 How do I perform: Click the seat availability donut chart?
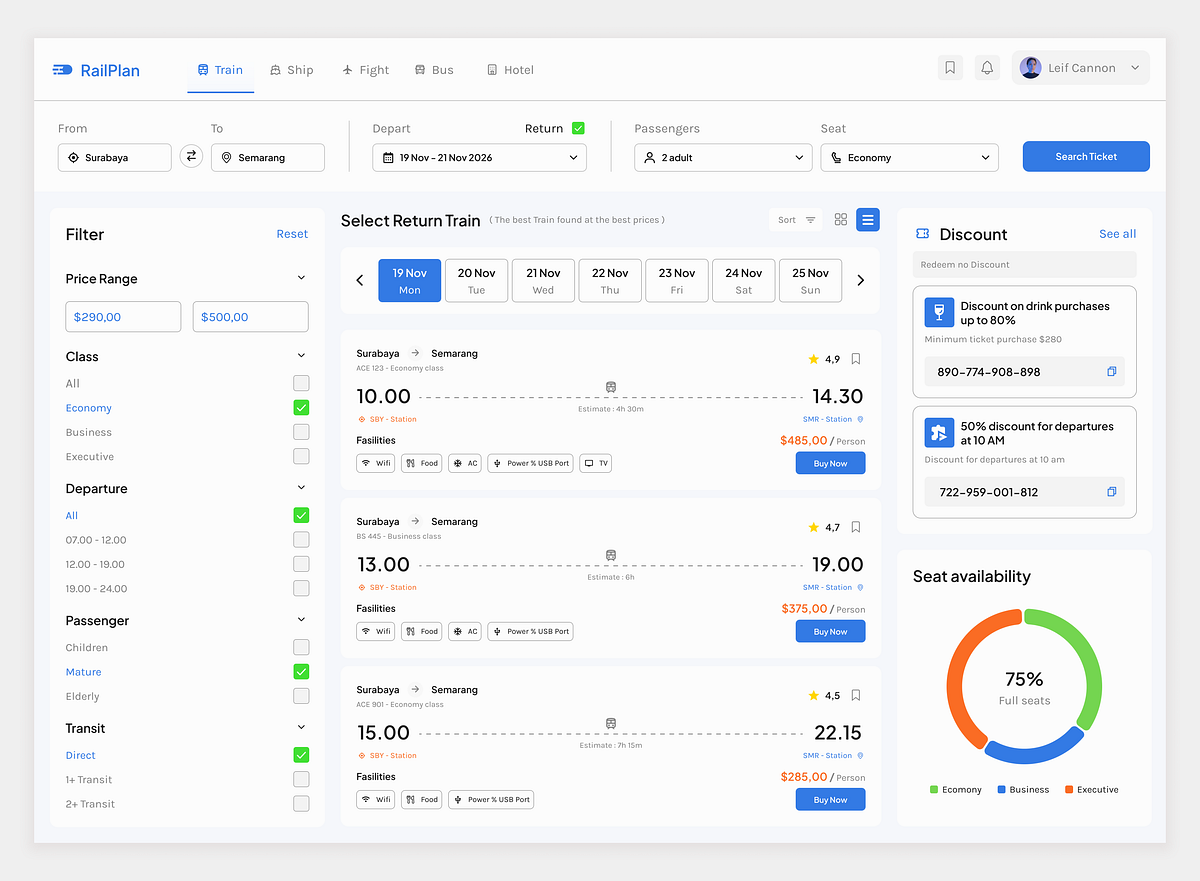coord(1024,686)
